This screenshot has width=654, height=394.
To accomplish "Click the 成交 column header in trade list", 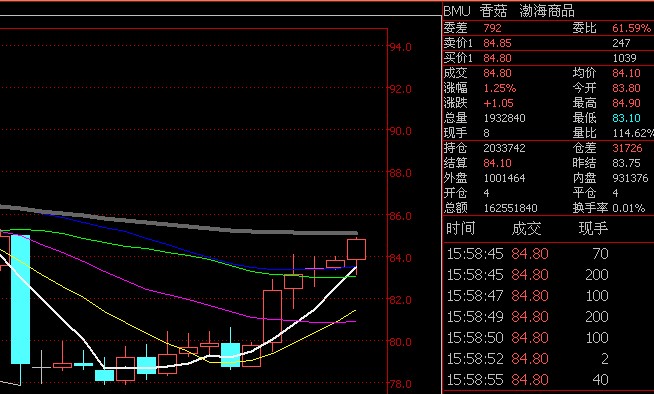I will pos(526,228).
